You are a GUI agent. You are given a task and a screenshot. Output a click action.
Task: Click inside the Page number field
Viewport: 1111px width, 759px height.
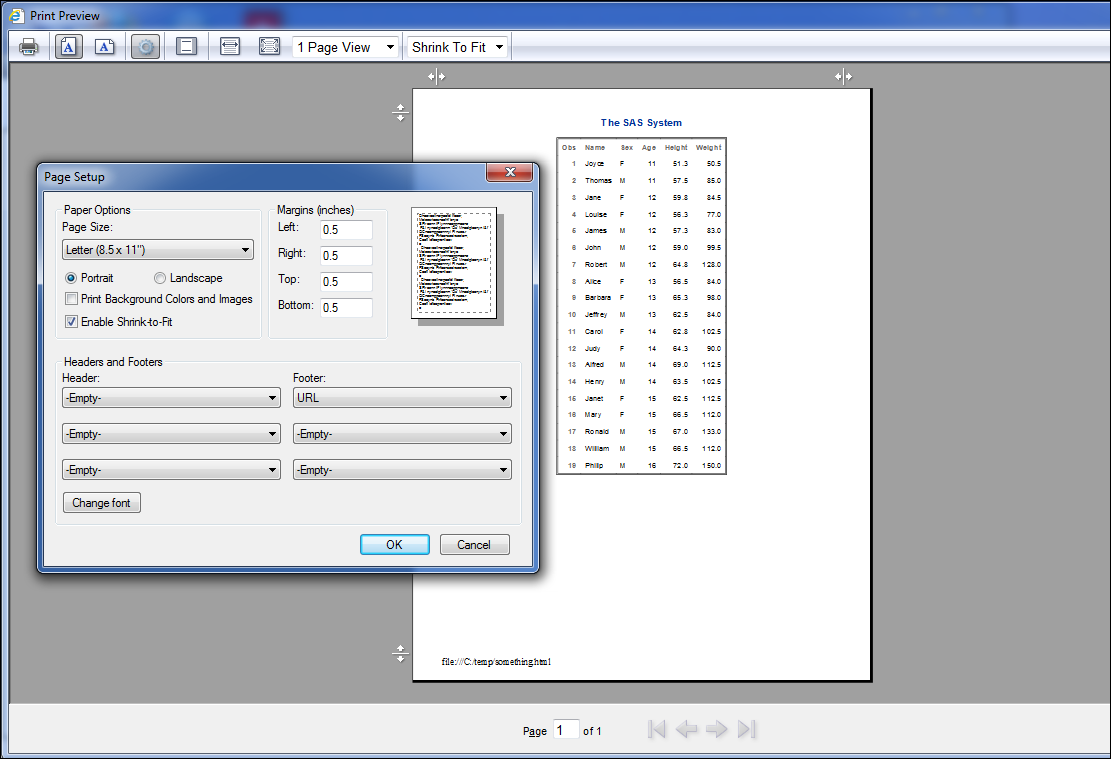click(x=566, y=729)
